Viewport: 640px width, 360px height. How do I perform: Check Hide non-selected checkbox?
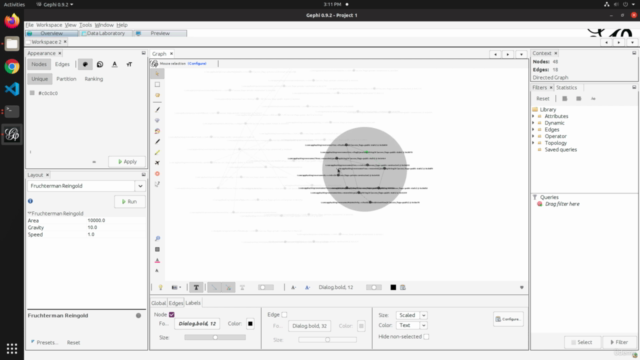426,337
